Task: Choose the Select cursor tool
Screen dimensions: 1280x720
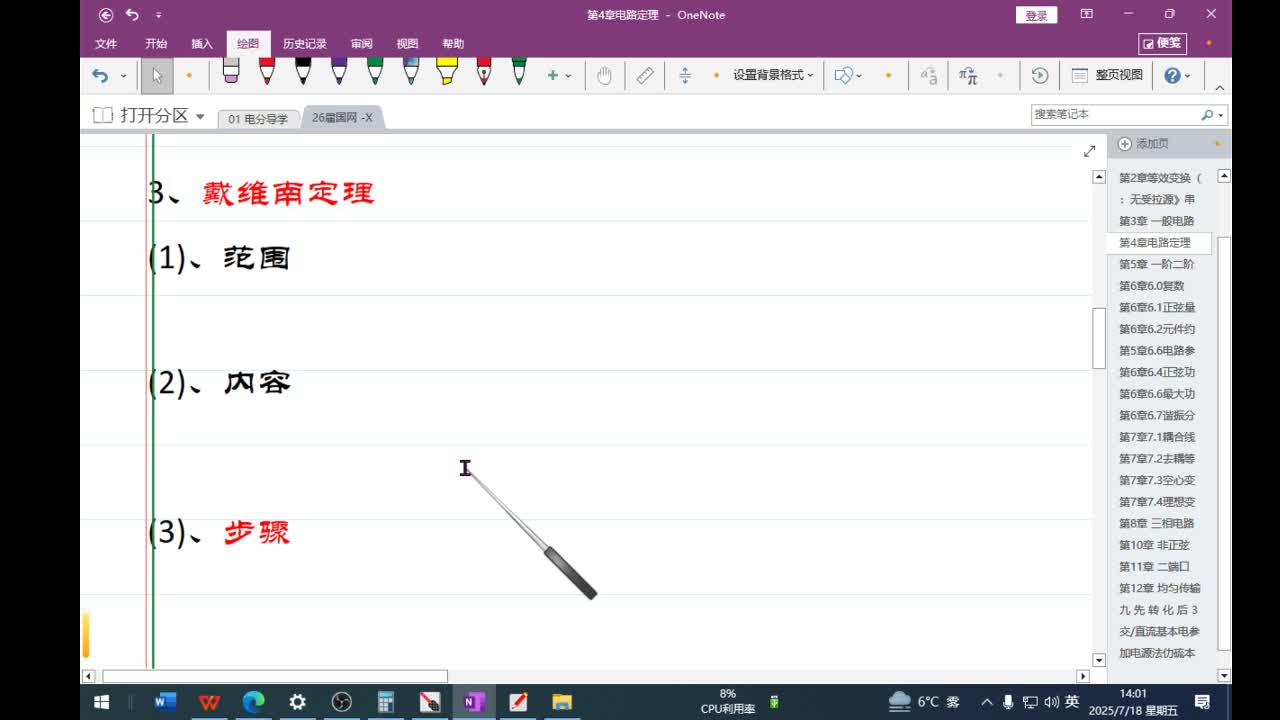Action: click(x=157, y=76)
